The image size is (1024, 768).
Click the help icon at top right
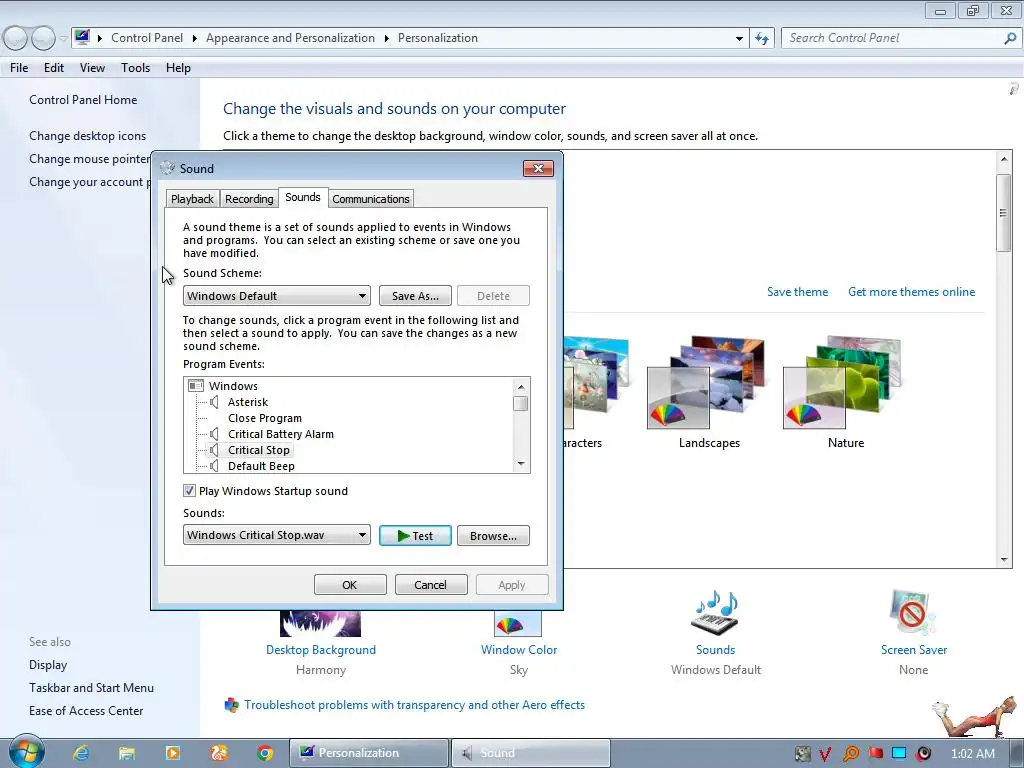pos(1014,88)
